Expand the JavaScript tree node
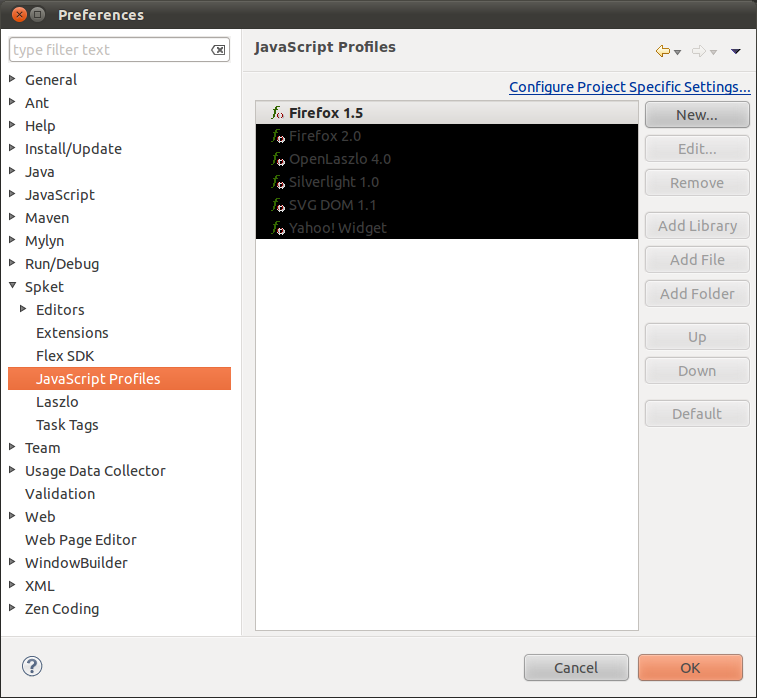The height and width of the screenshot is (698, 757). [12, 195]
